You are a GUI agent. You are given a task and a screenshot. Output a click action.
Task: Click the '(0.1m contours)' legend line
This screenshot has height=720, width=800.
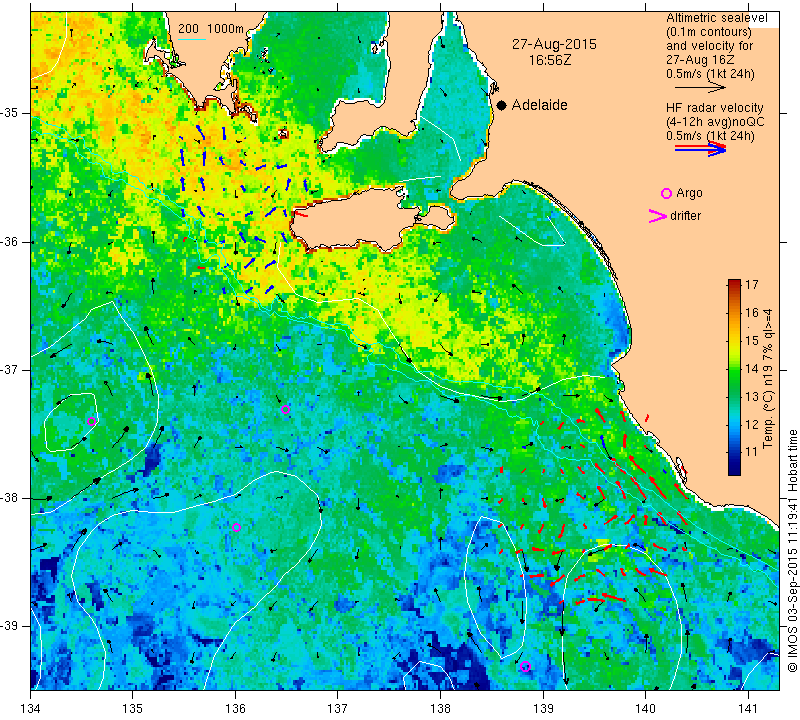coord(709,32)
